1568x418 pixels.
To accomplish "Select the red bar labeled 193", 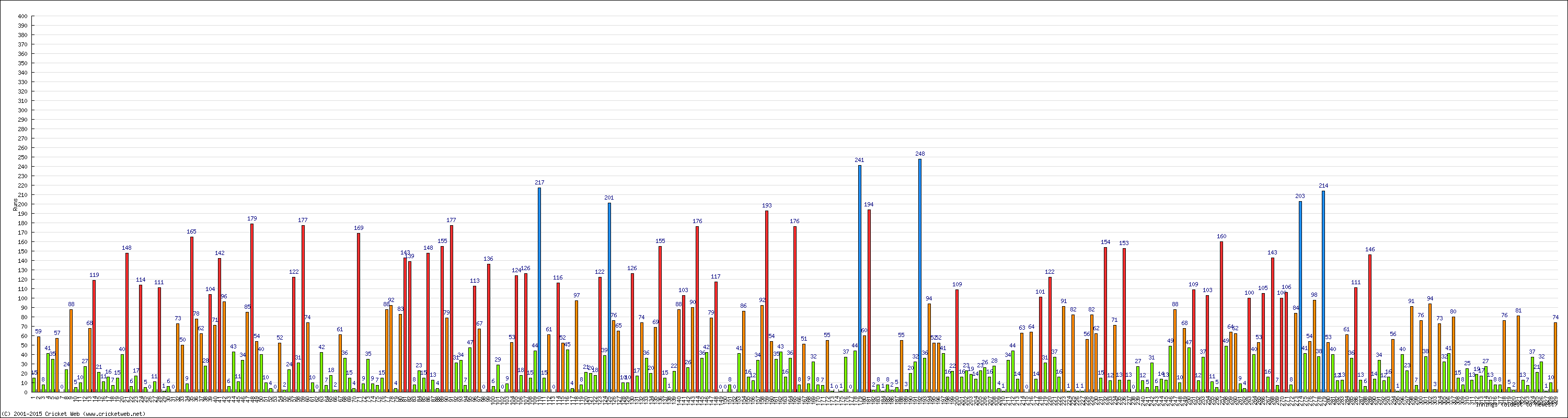I will pos(767,302).
